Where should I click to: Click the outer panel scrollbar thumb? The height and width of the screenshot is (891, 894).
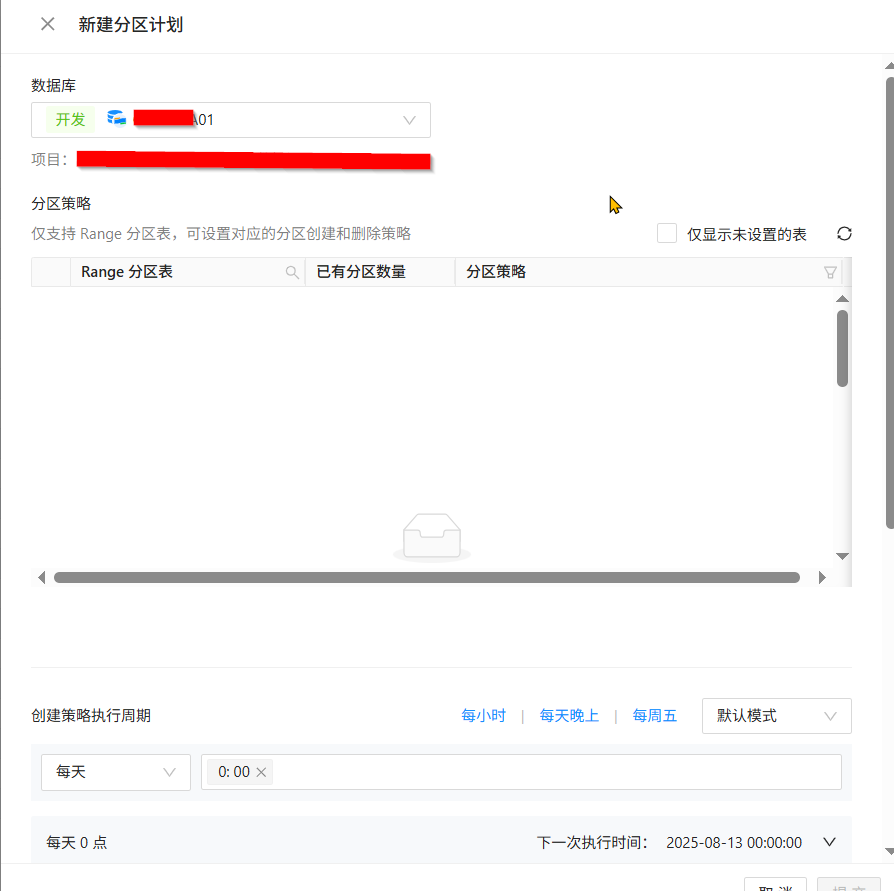889,303
